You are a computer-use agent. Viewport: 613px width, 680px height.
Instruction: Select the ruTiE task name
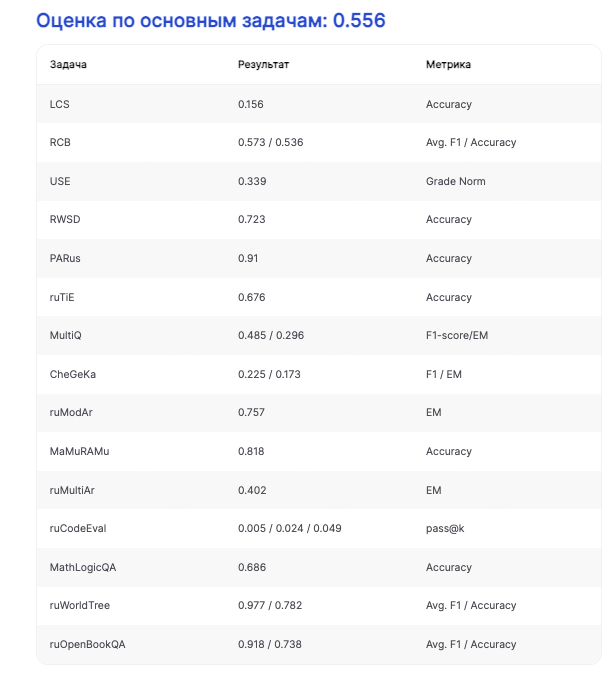click(x=64, y=297)
